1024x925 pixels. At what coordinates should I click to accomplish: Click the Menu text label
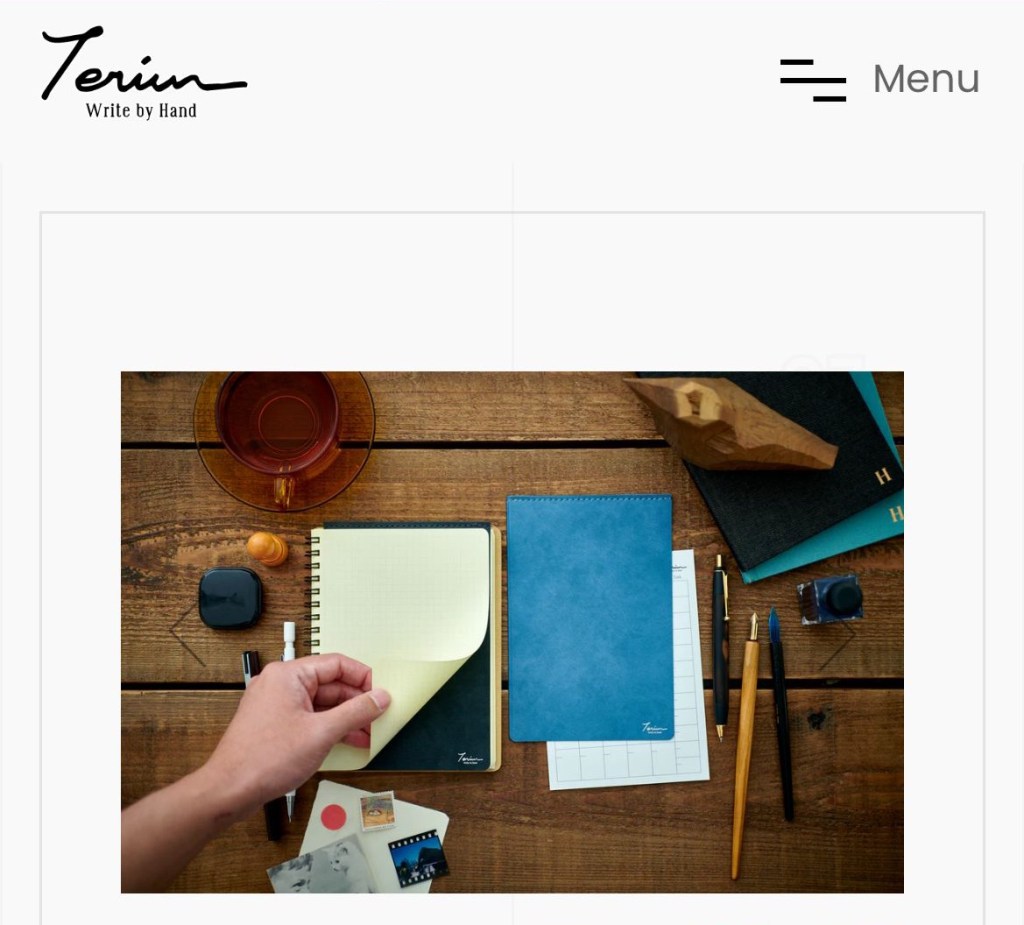coord(926,79)
